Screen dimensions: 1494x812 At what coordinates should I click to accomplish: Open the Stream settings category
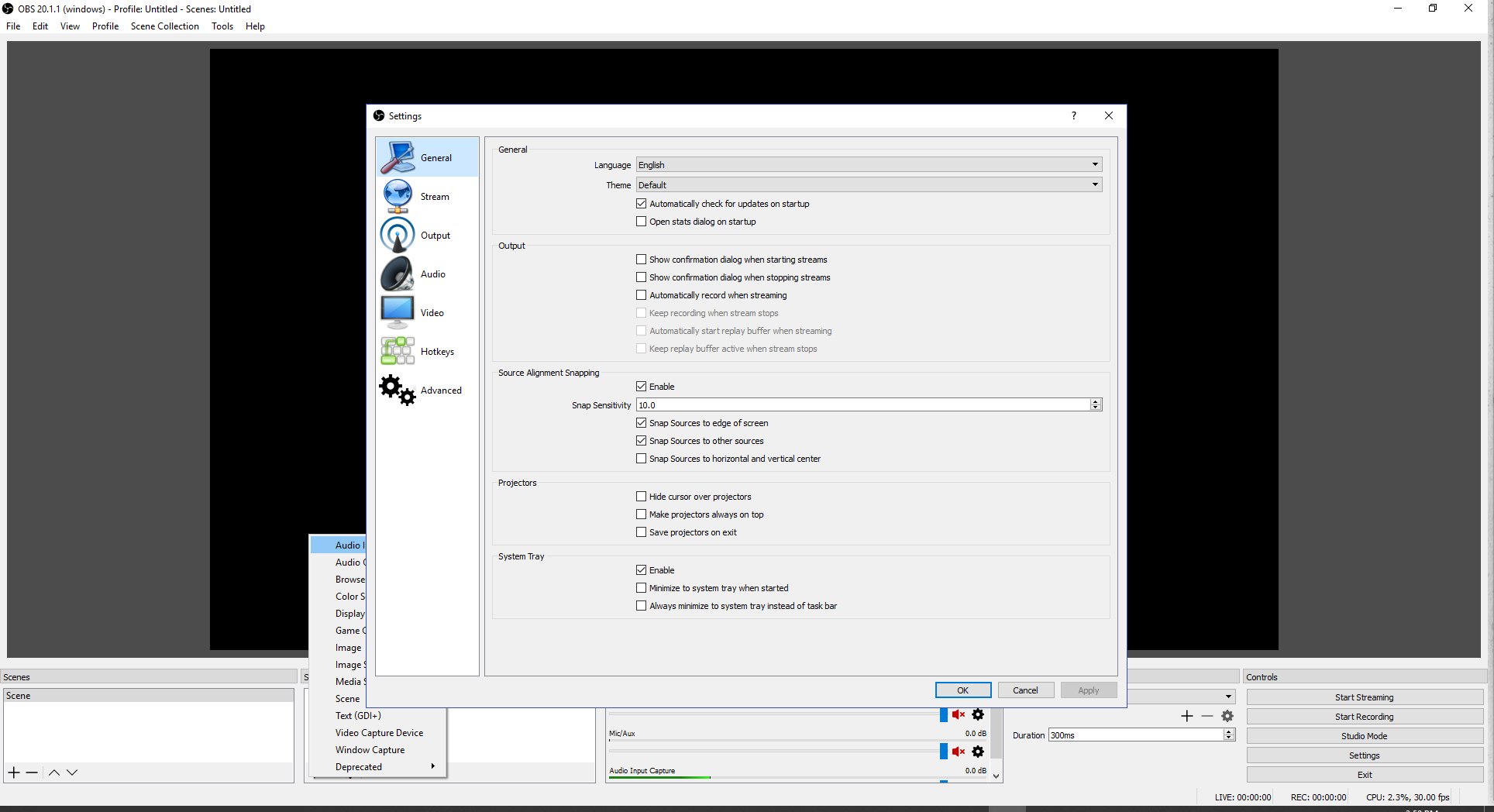coord(427,196)
